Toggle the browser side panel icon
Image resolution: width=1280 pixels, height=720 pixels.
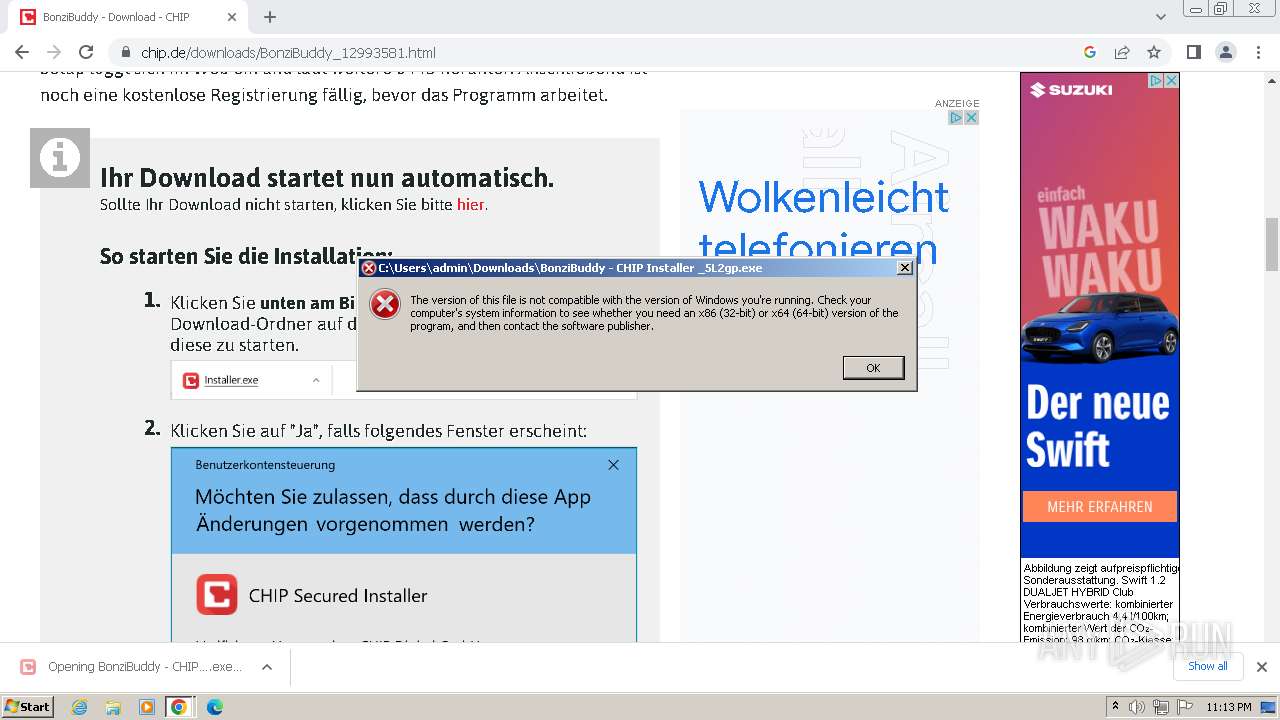click(1194, 52)
